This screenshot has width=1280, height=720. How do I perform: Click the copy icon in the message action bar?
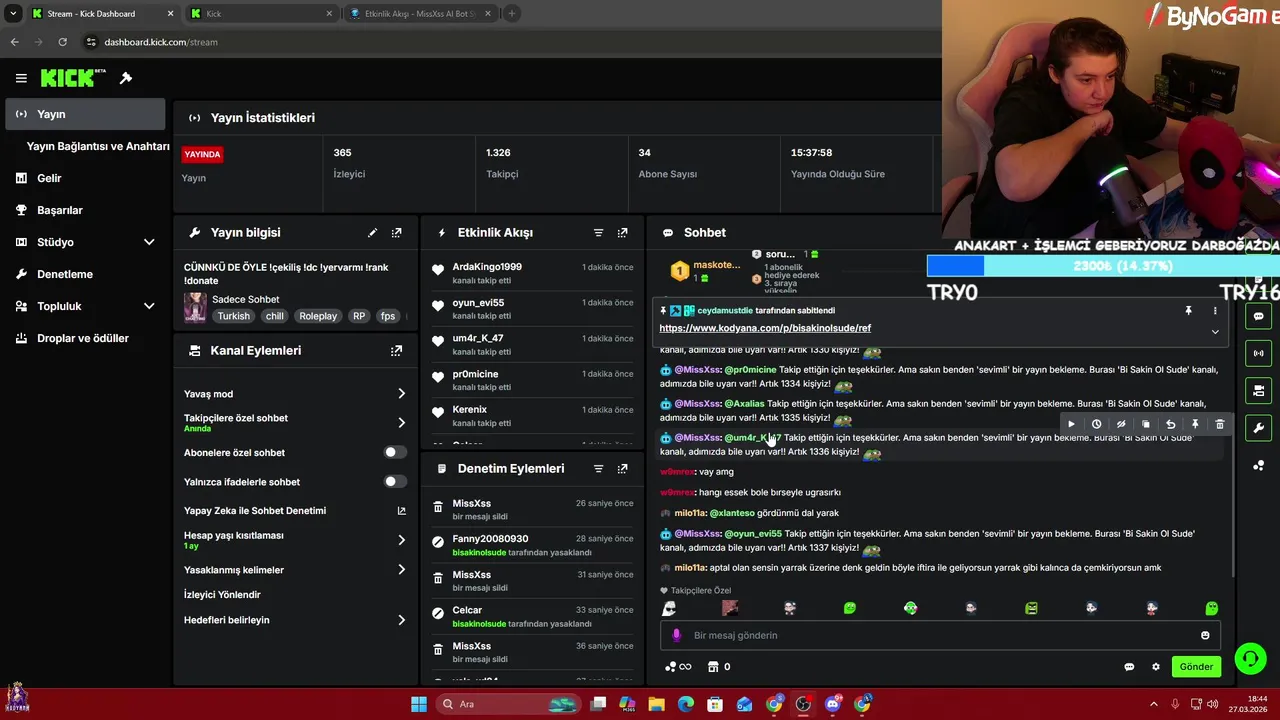[1146, 424]
